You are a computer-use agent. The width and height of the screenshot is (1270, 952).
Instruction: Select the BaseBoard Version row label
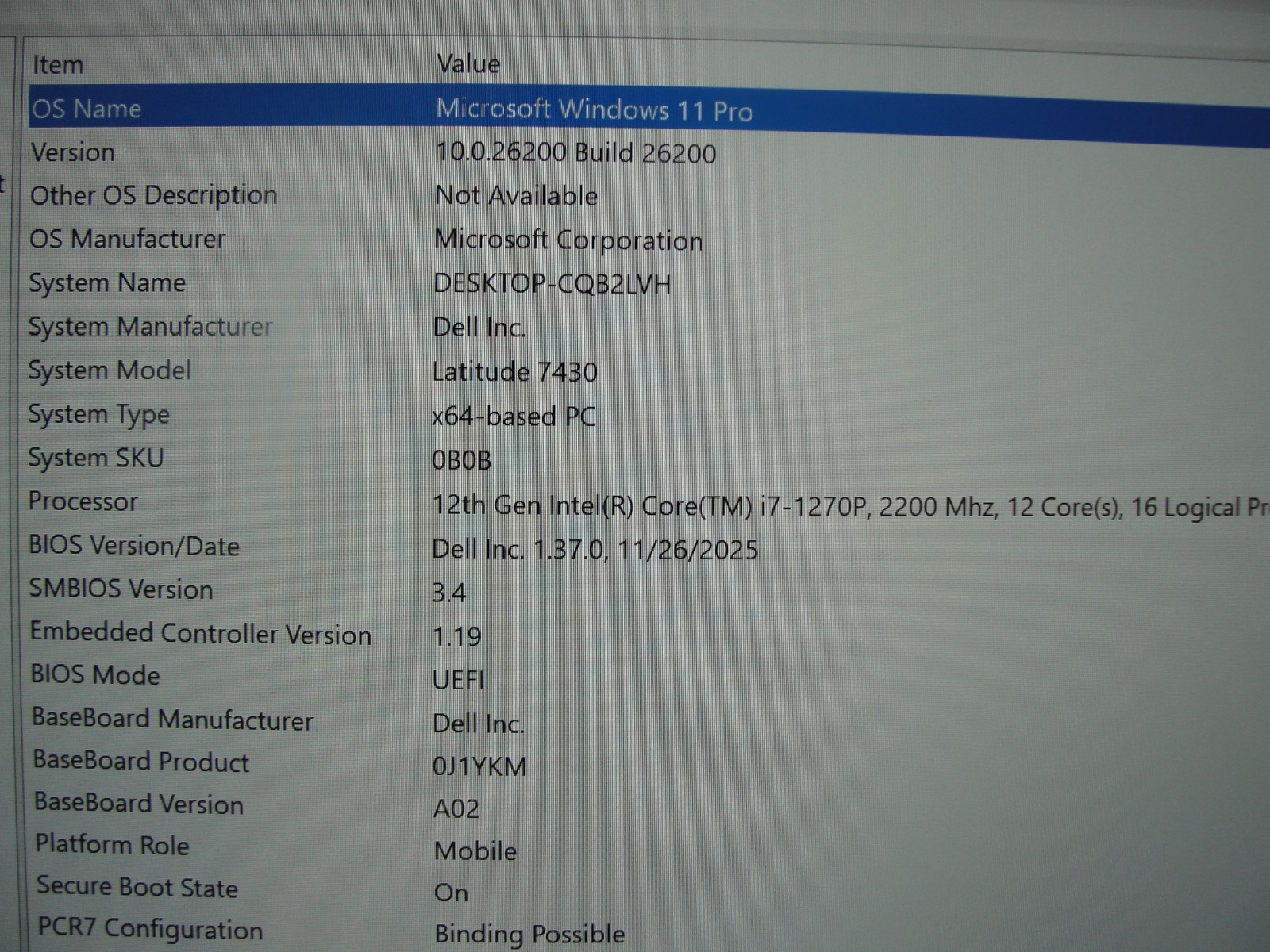pyautogui.click(x=138, y=803)
